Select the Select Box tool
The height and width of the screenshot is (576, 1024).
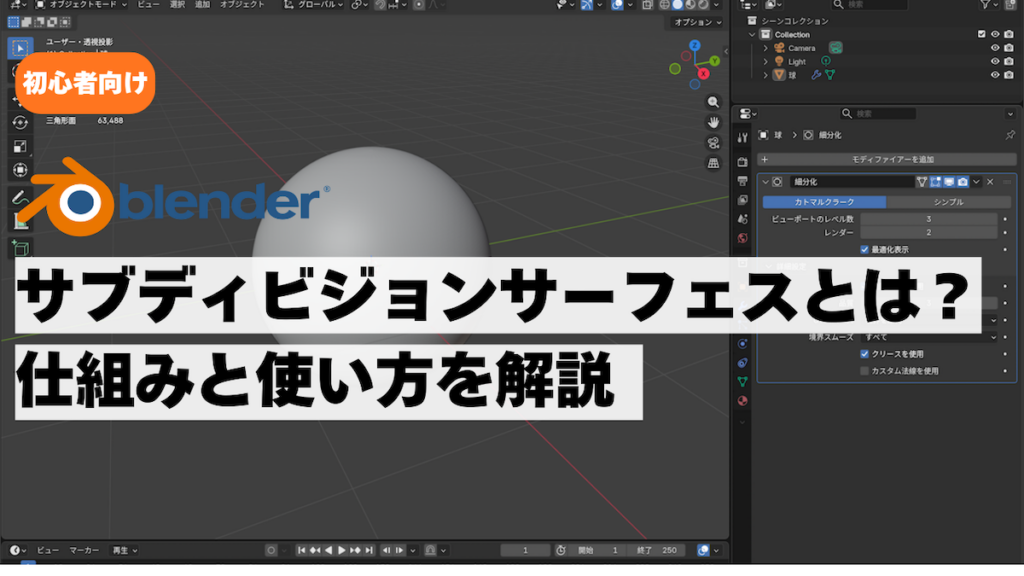(x=20, y=48)
